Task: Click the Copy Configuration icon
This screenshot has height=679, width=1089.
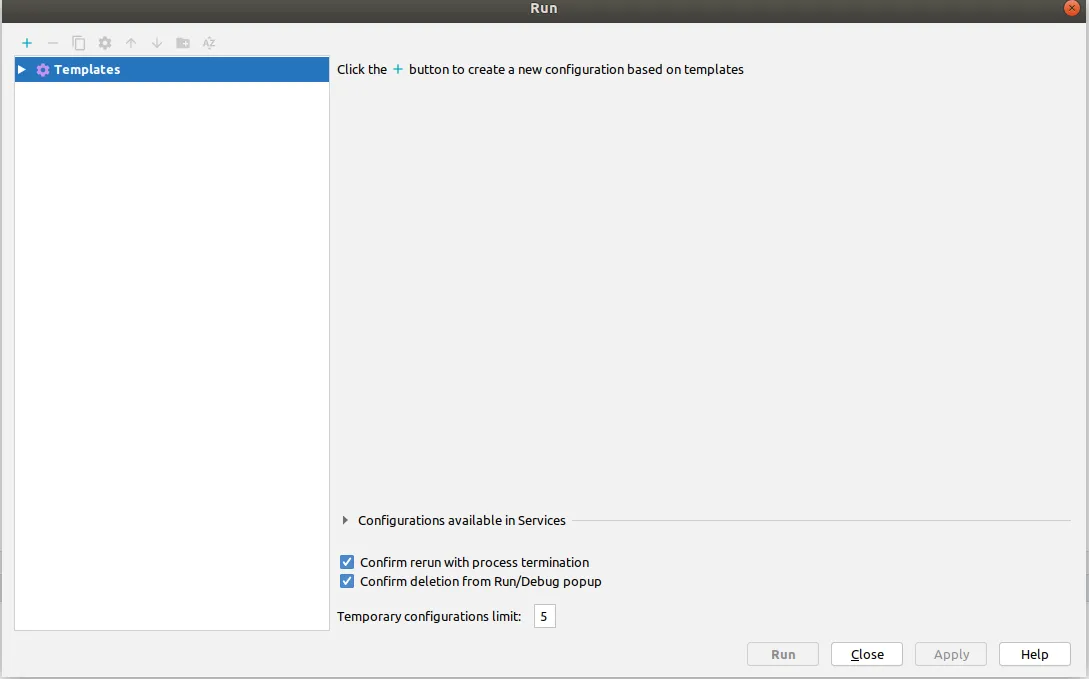Action: [x=78, y=43]
